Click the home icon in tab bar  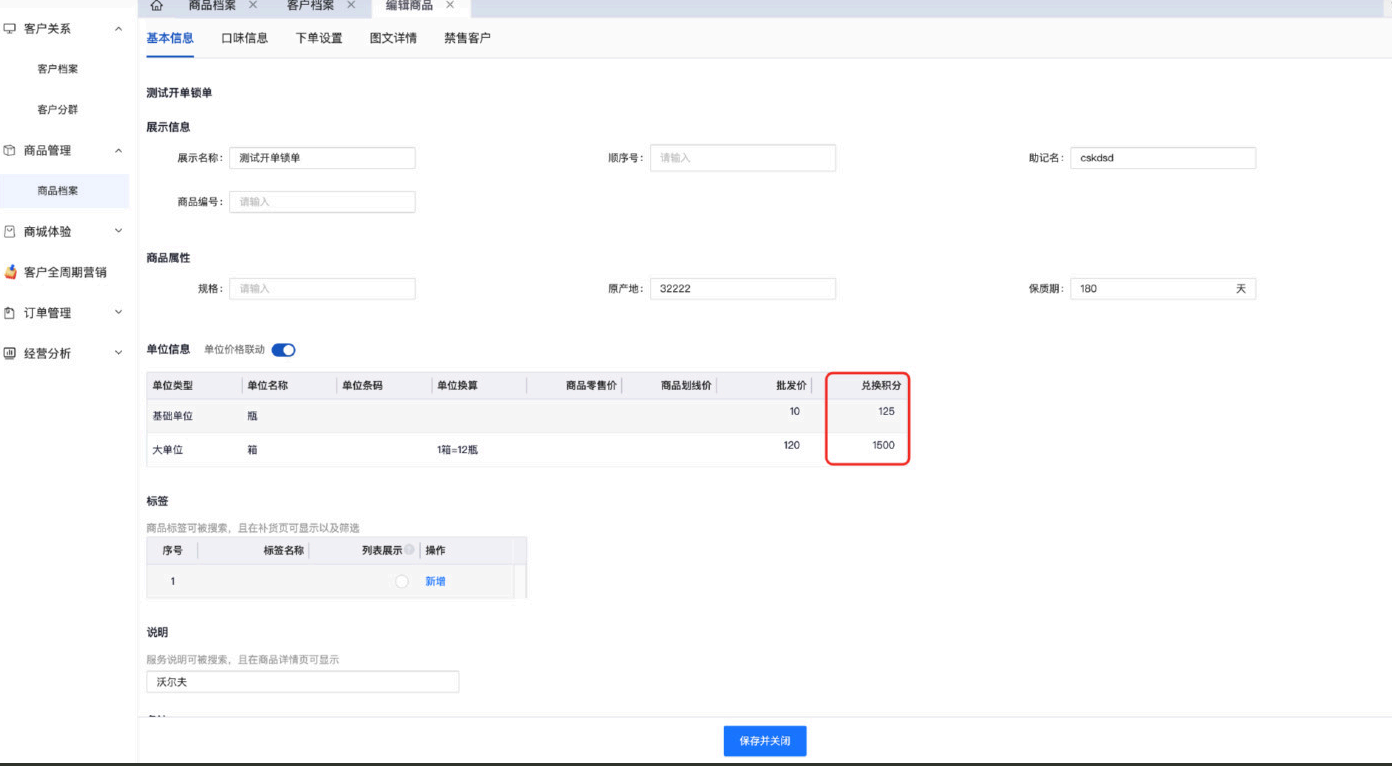coord(156,6)
